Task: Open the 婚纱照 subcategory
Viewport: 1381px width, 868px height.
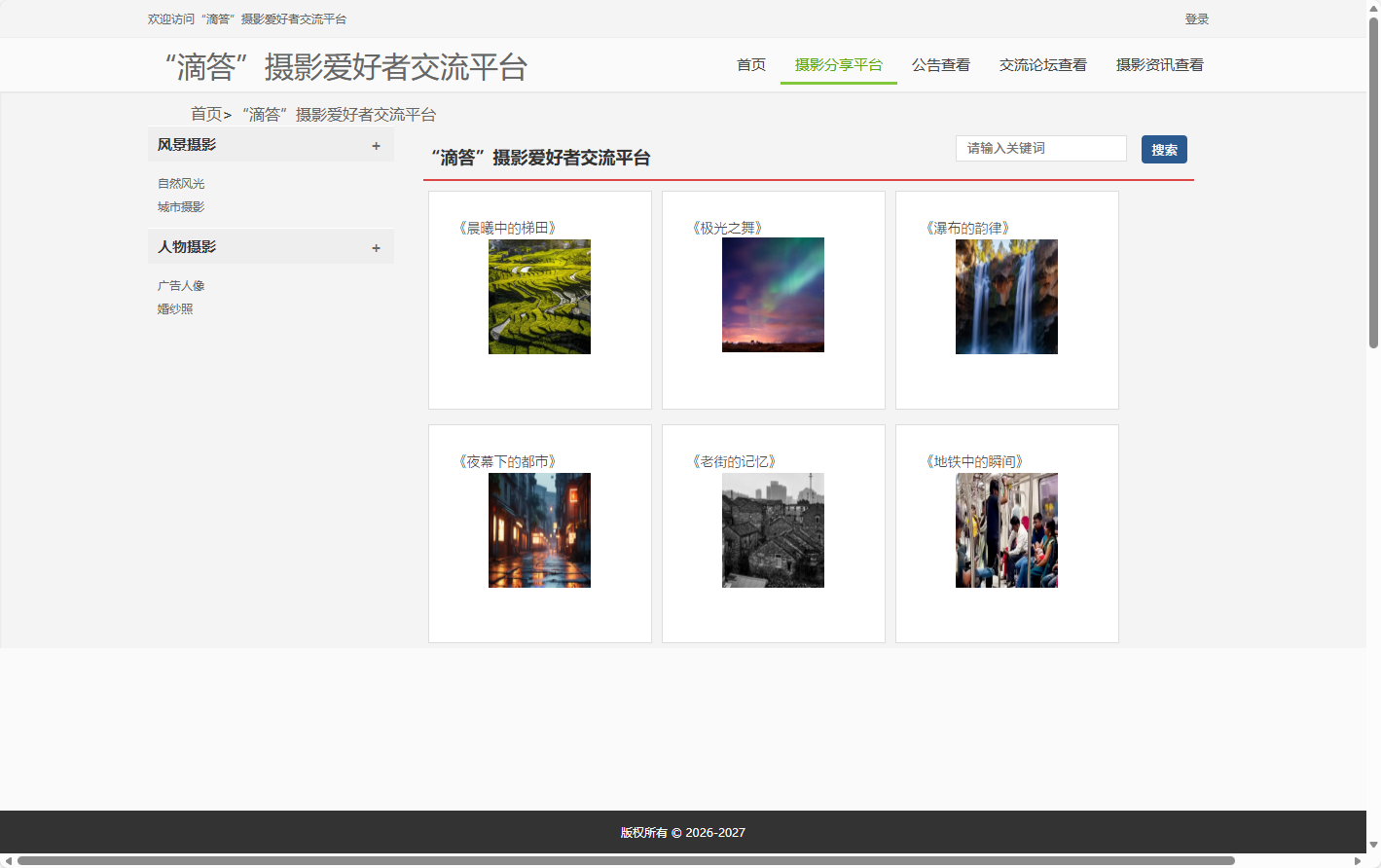Action: tap(175, 308)
